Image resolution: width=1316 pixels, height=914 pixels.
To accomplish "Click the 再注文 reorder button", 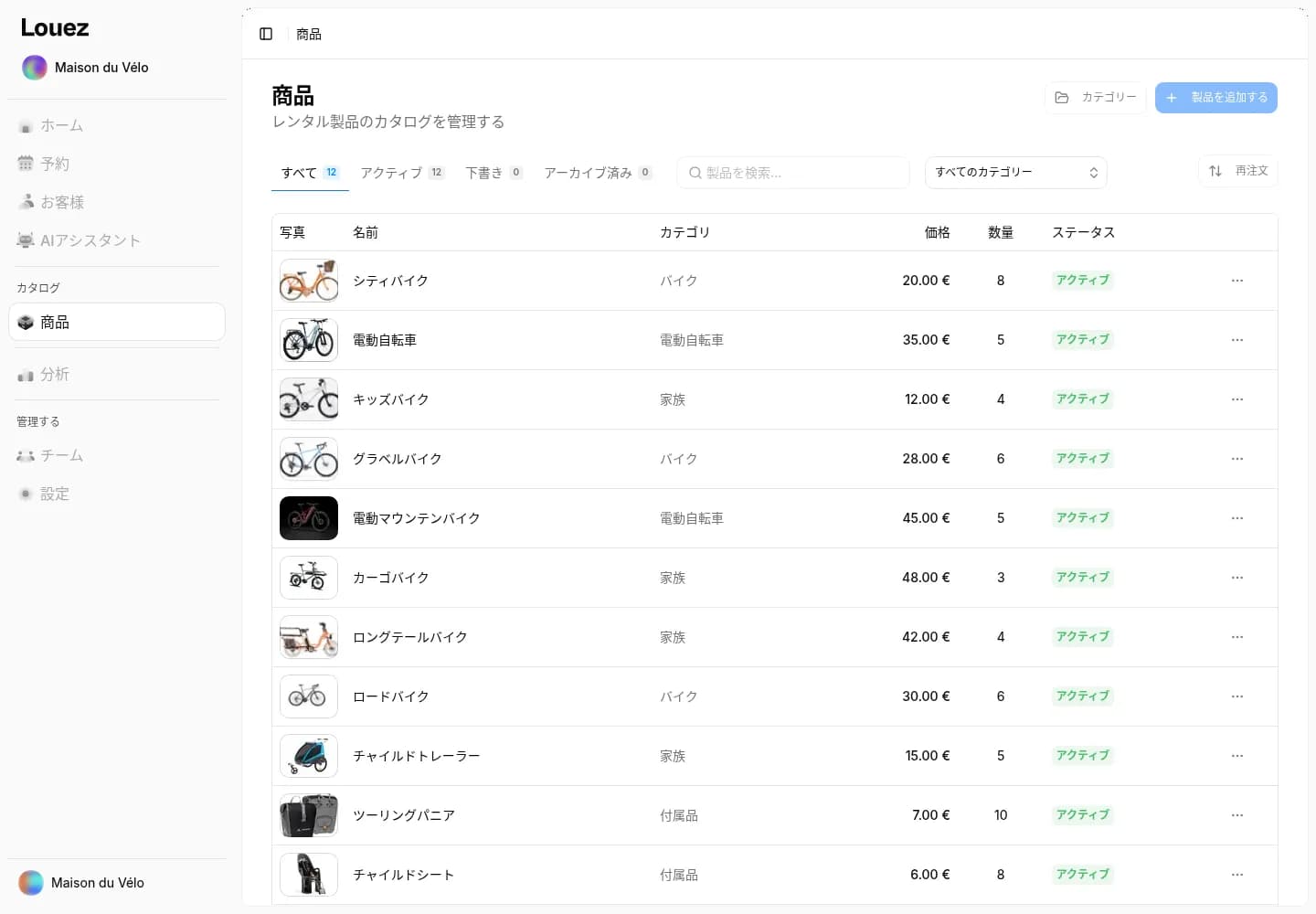I will click(1238, 171).
